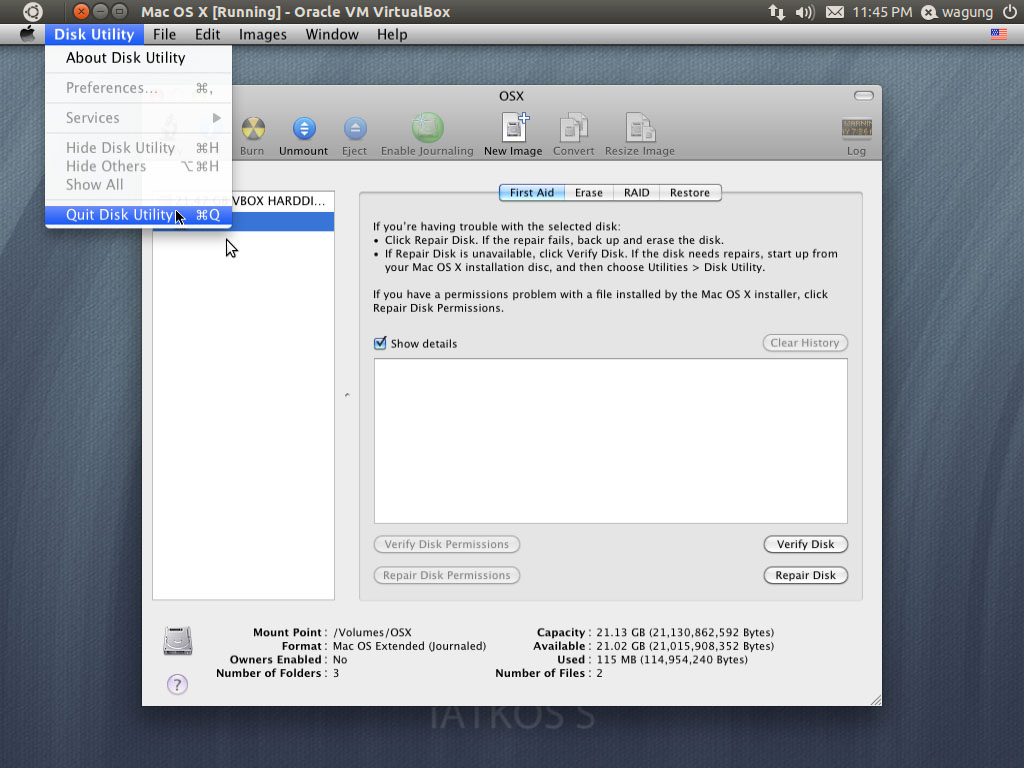This screenshot has height=768, width=1024.
Task: Choose Quit Disk Utility menu item
Action: click(x=138, y=215)
